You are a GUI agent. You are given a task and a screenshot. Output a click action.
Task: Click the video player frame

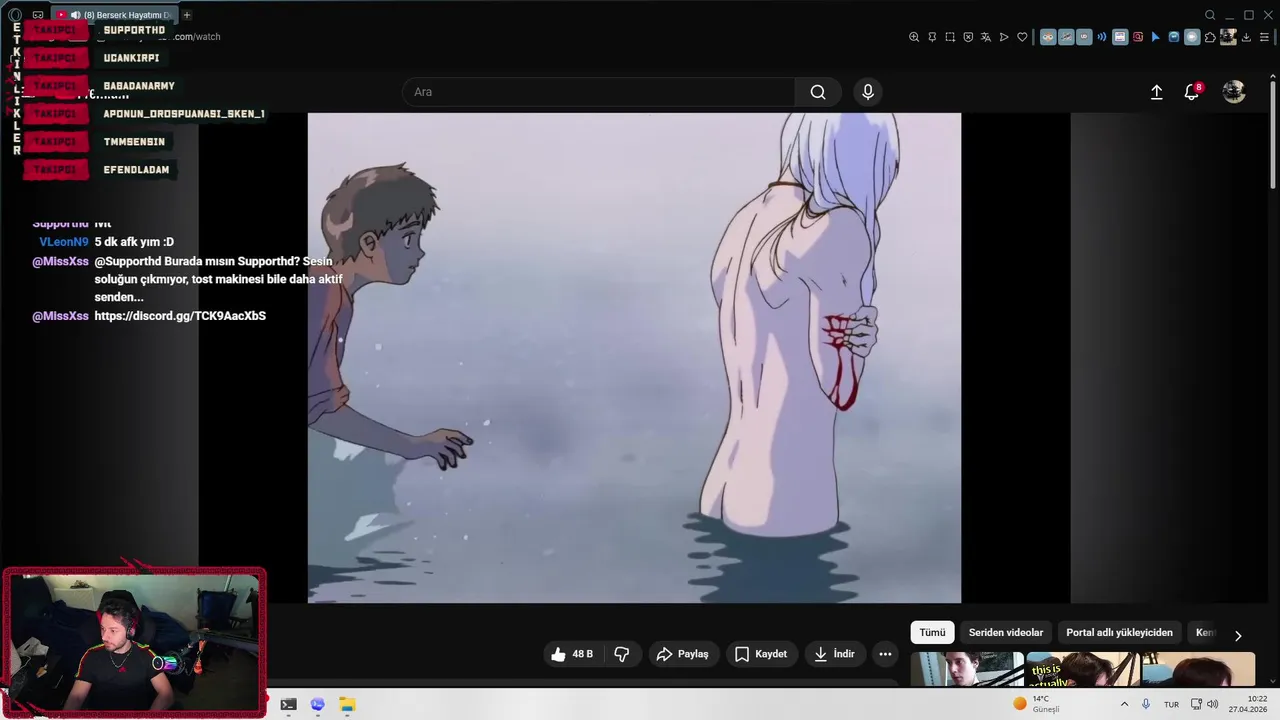click(x=634, y=358)
